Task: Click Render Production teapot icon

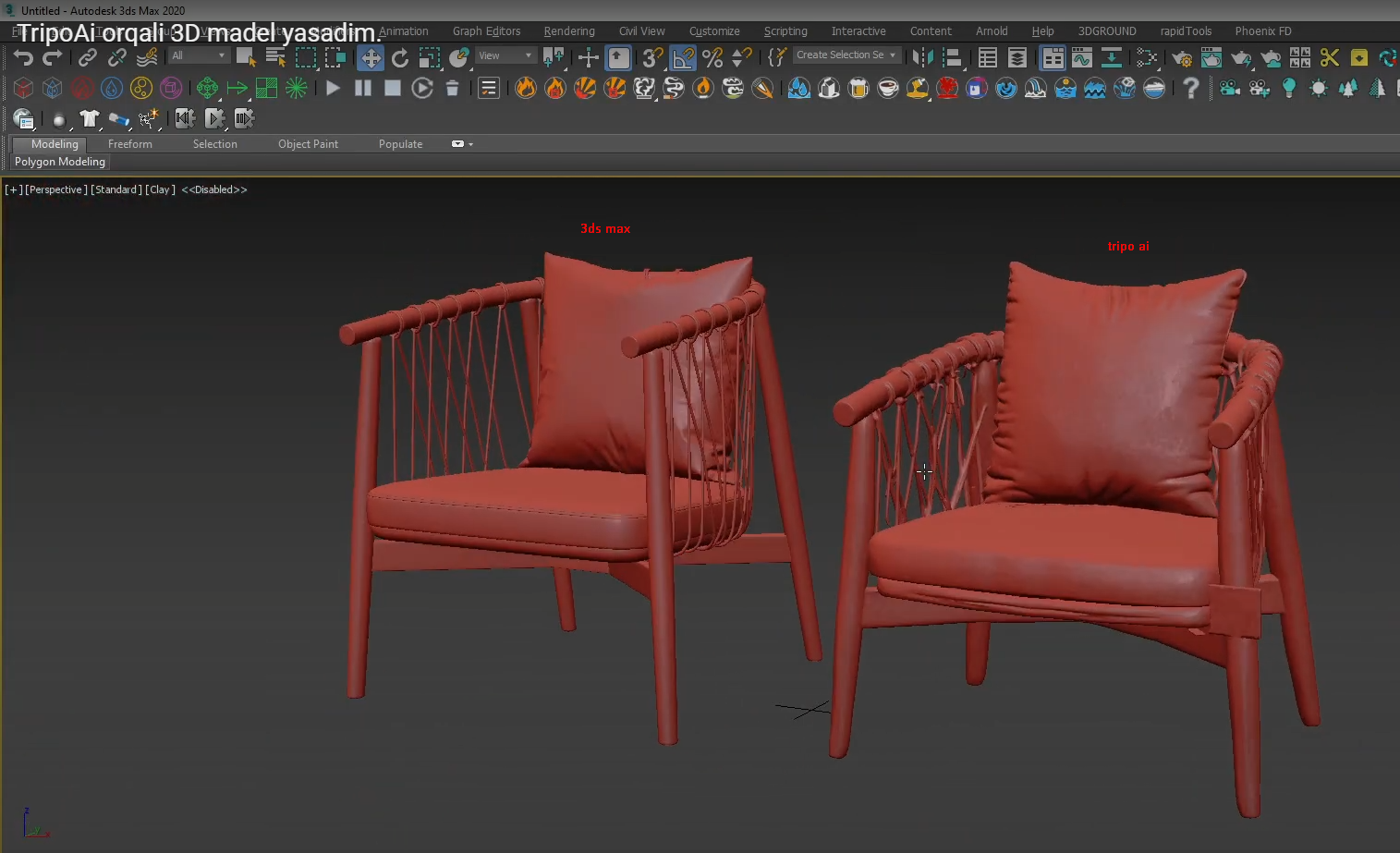Action: click(1241, 58)
